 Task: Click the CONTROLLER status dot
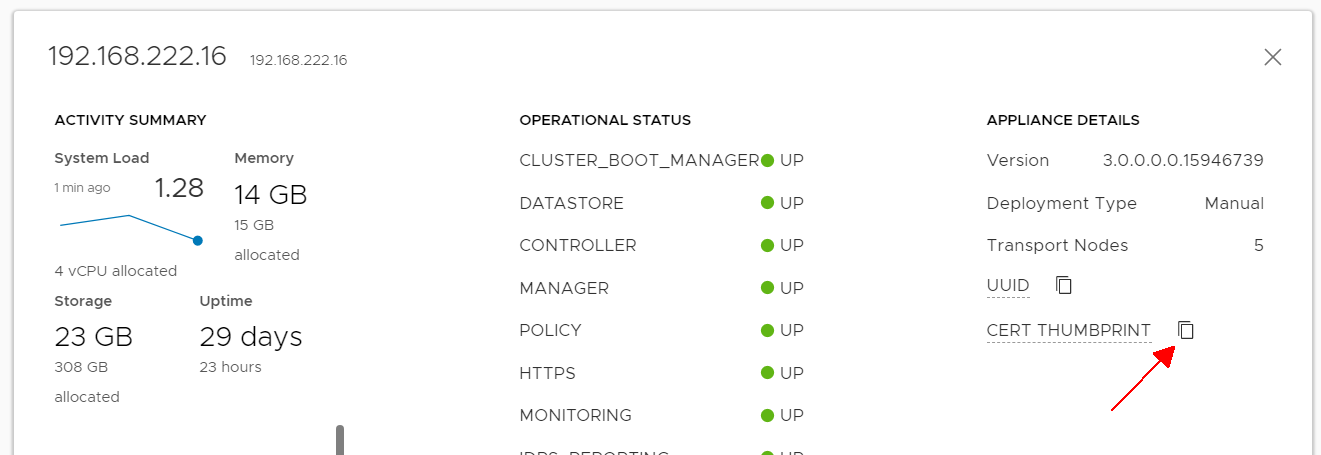click(x=768, y=245)
